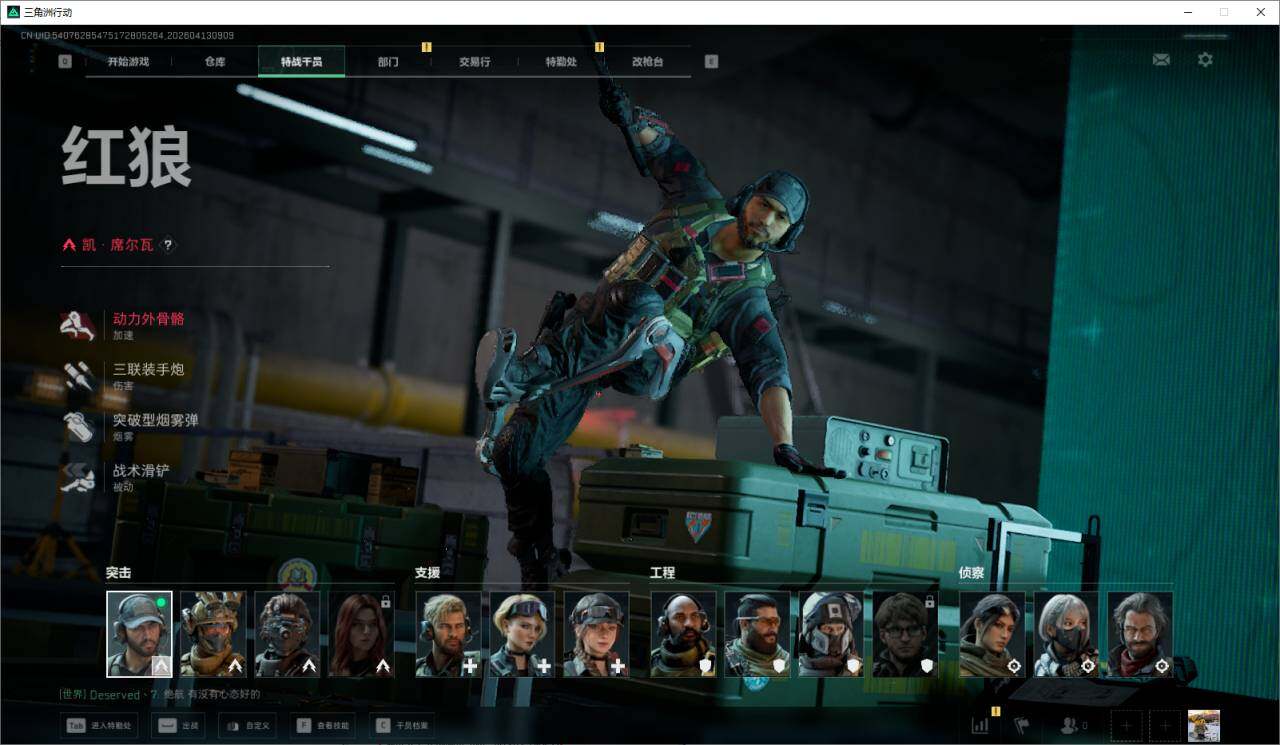The width and height of the screenshot is (1280, 745).
Task: Close the 三角洲行动 window
Action: pyautogui.click(x=1260, y=12)
